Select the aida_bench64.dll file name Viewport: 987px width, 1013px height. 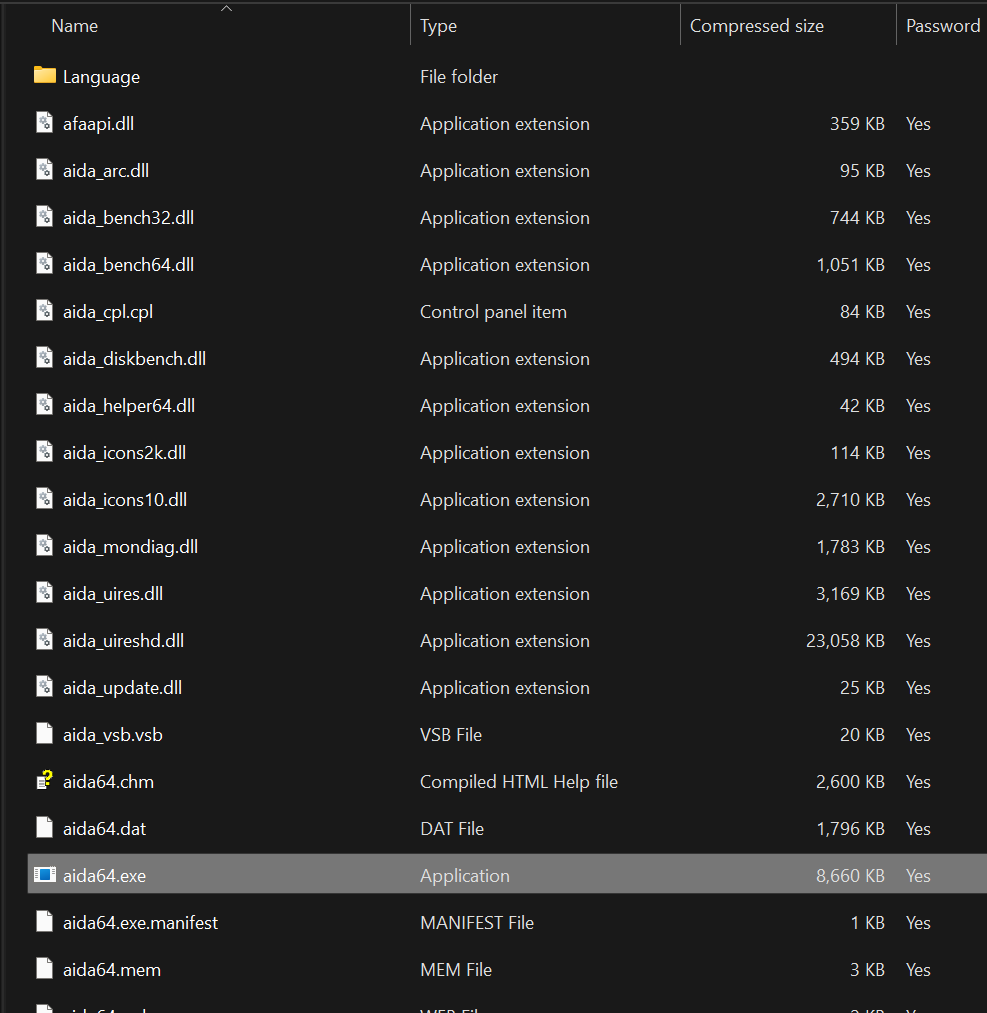129,265
